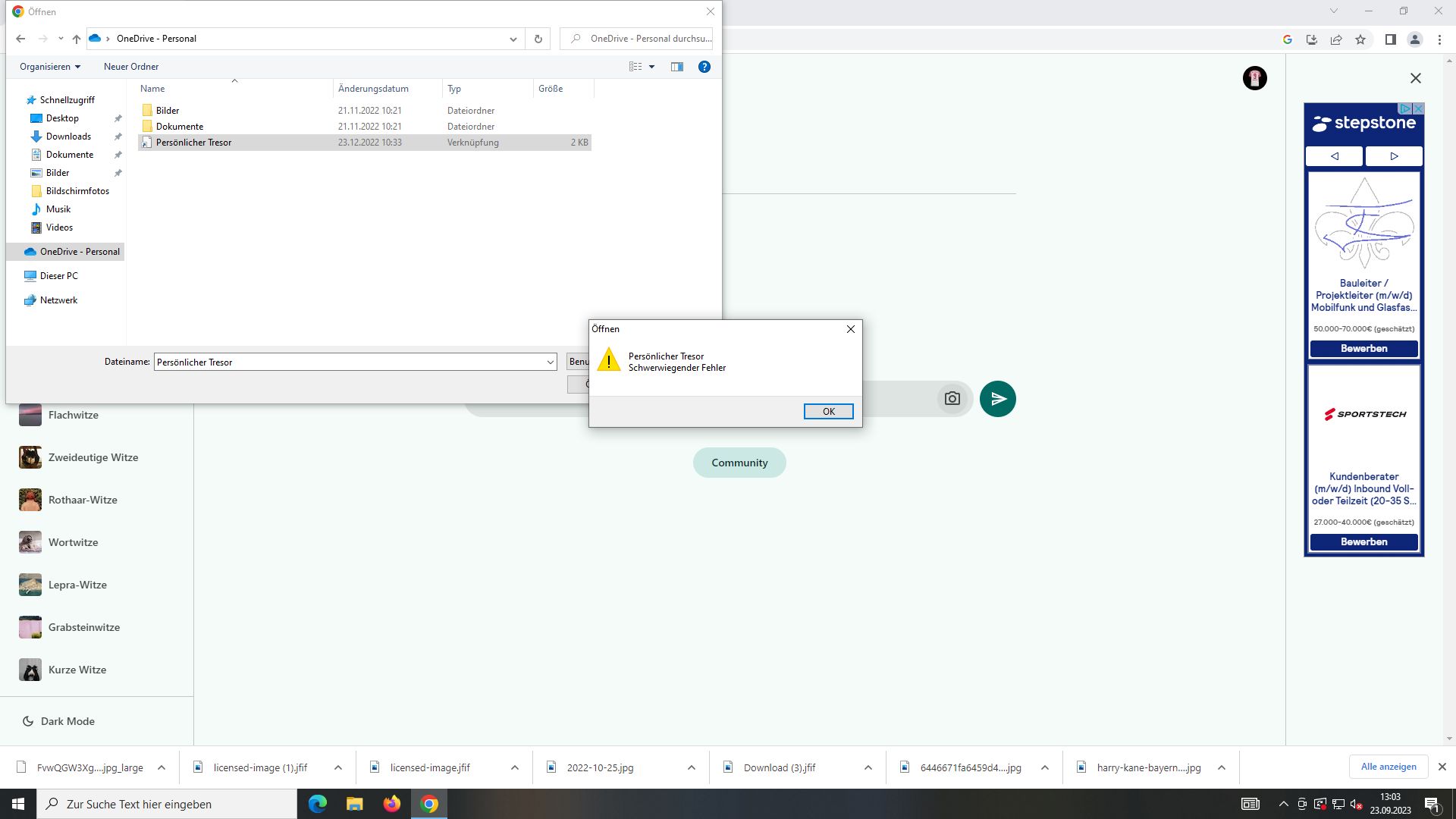Image resolution: width=1456 pixels, height=819 pixels.
Task: Click Neuer Ordner in the toolbar
Action: tap(130, 67)
